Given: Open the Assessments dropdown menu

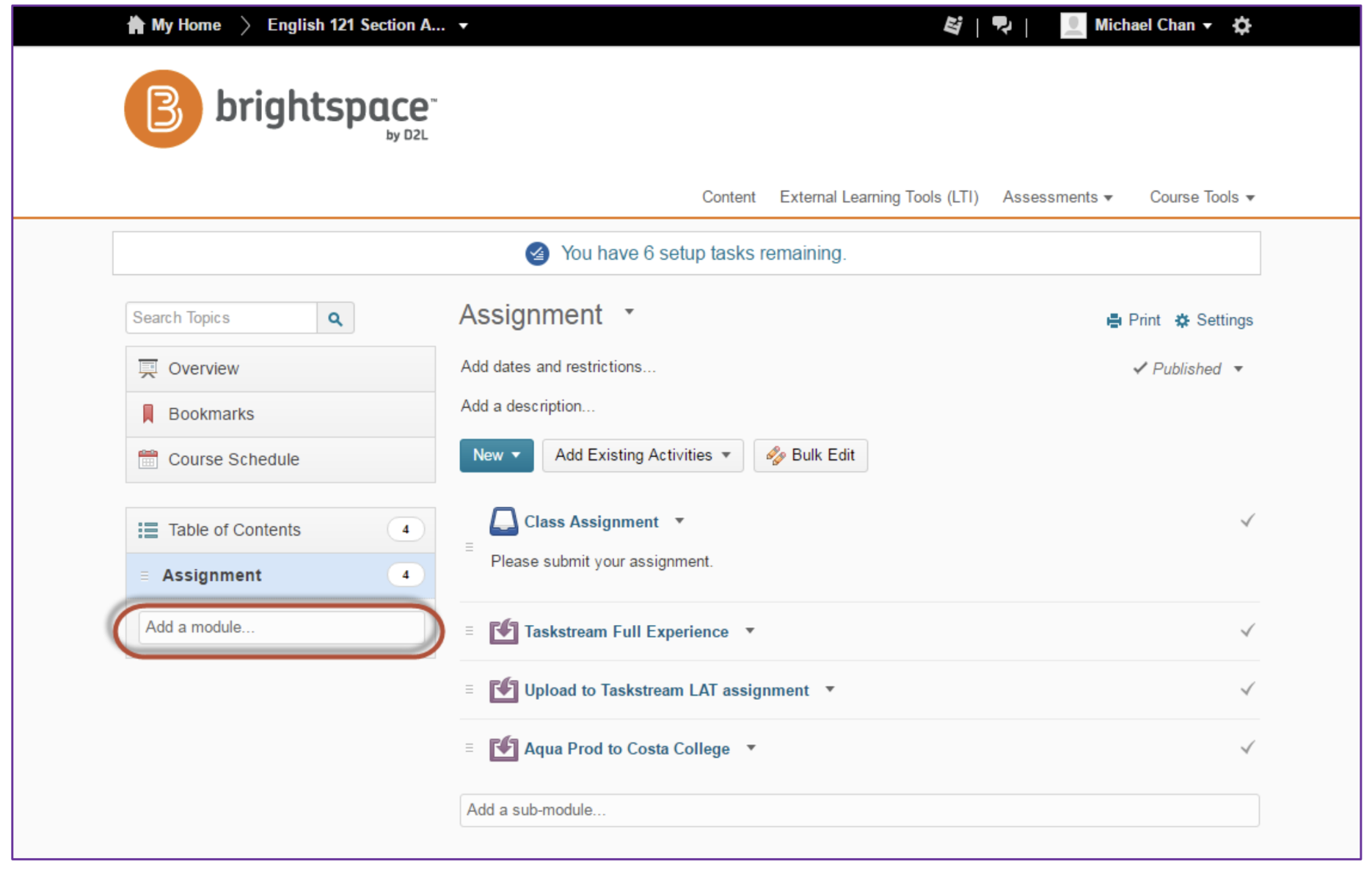Looking at the screenshot, I should point(1057,197).
